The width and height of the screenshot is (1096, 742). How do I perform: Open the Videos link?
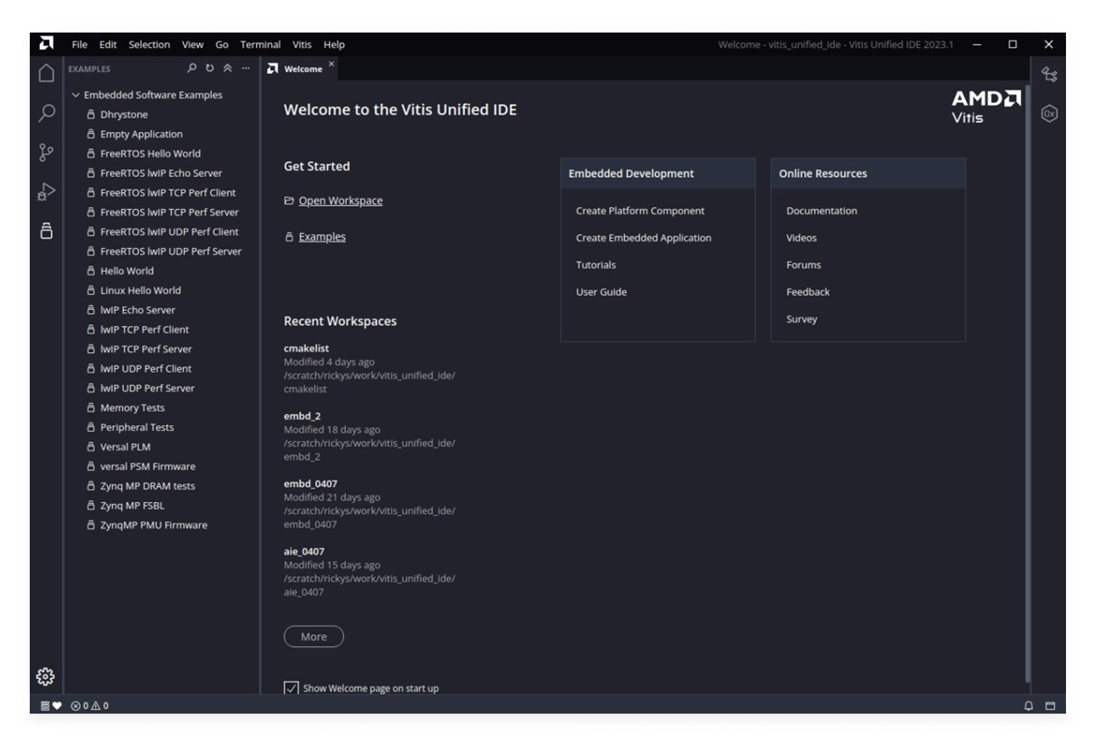pyautogui.click(x=801, y=238)
